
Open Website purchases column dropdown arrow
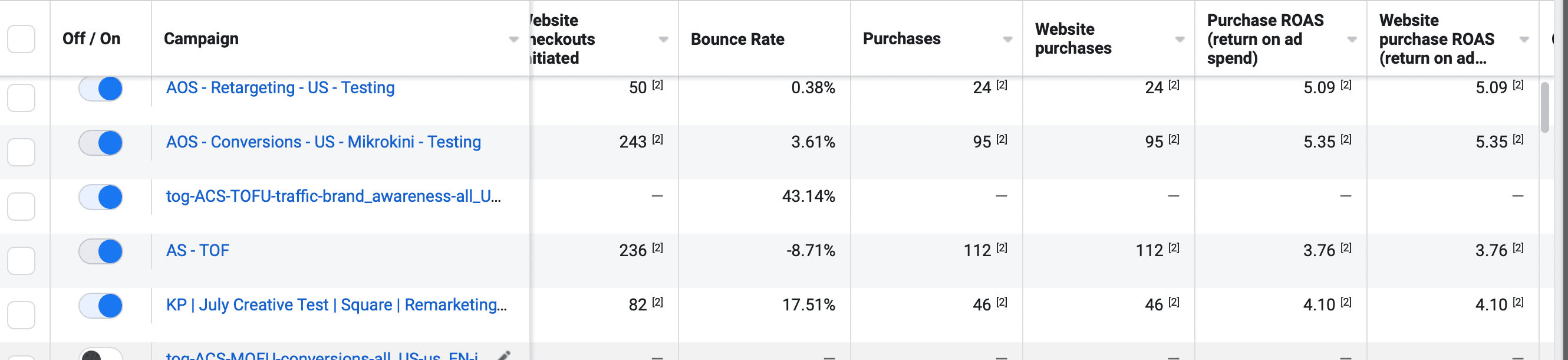pos(1180,40)
